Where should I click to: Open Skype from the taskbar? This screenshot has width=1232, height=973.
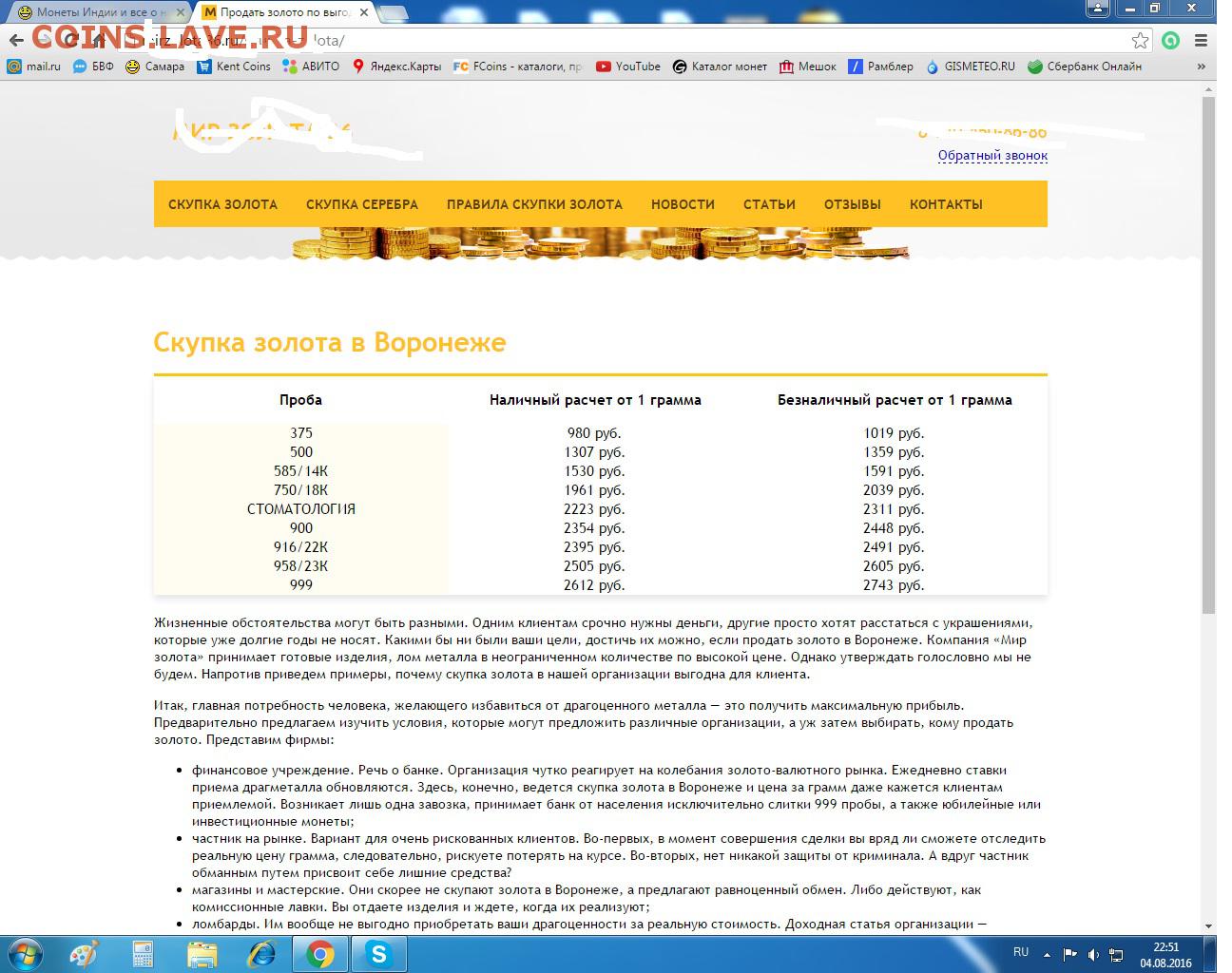pyautogui.click(x=378, y=954)
